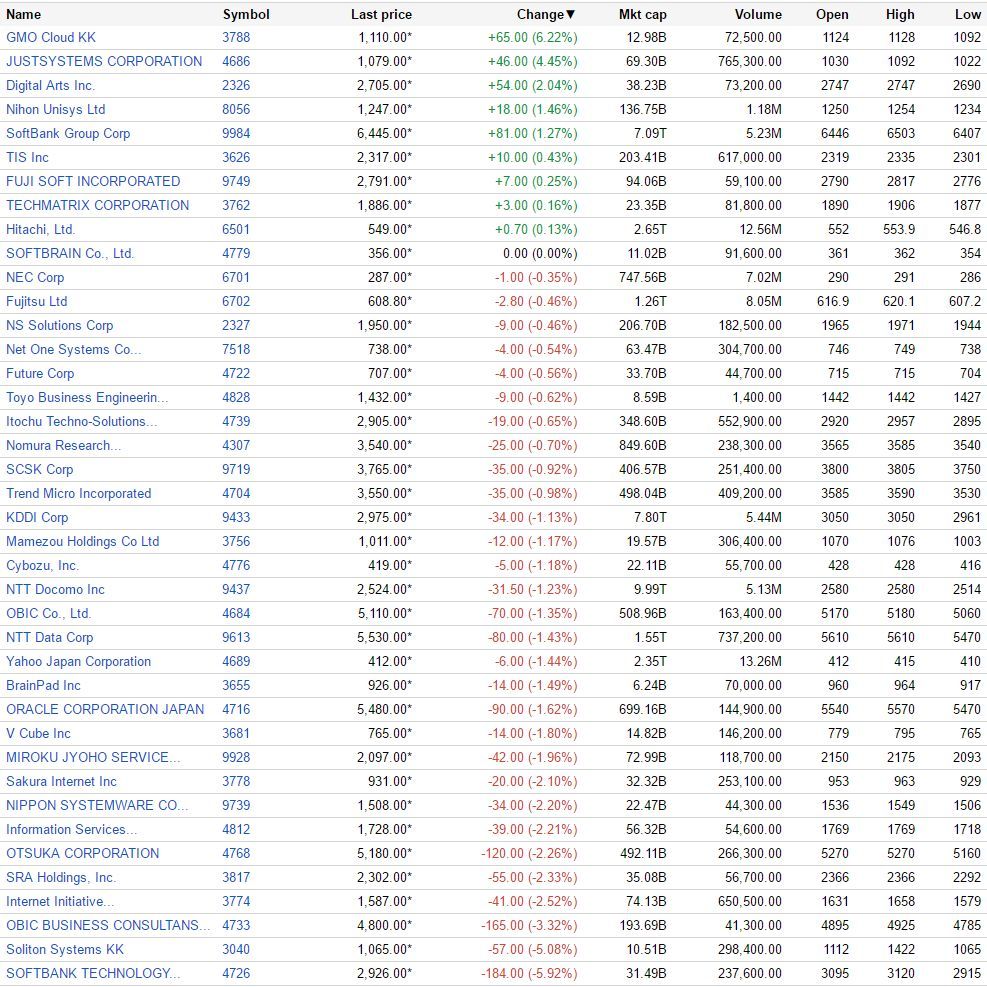Screen dimensions: 987x987
Task: Open FUJI SOFT INCORPORATED link
Action: pyautogui.click(x=93, y=181)
